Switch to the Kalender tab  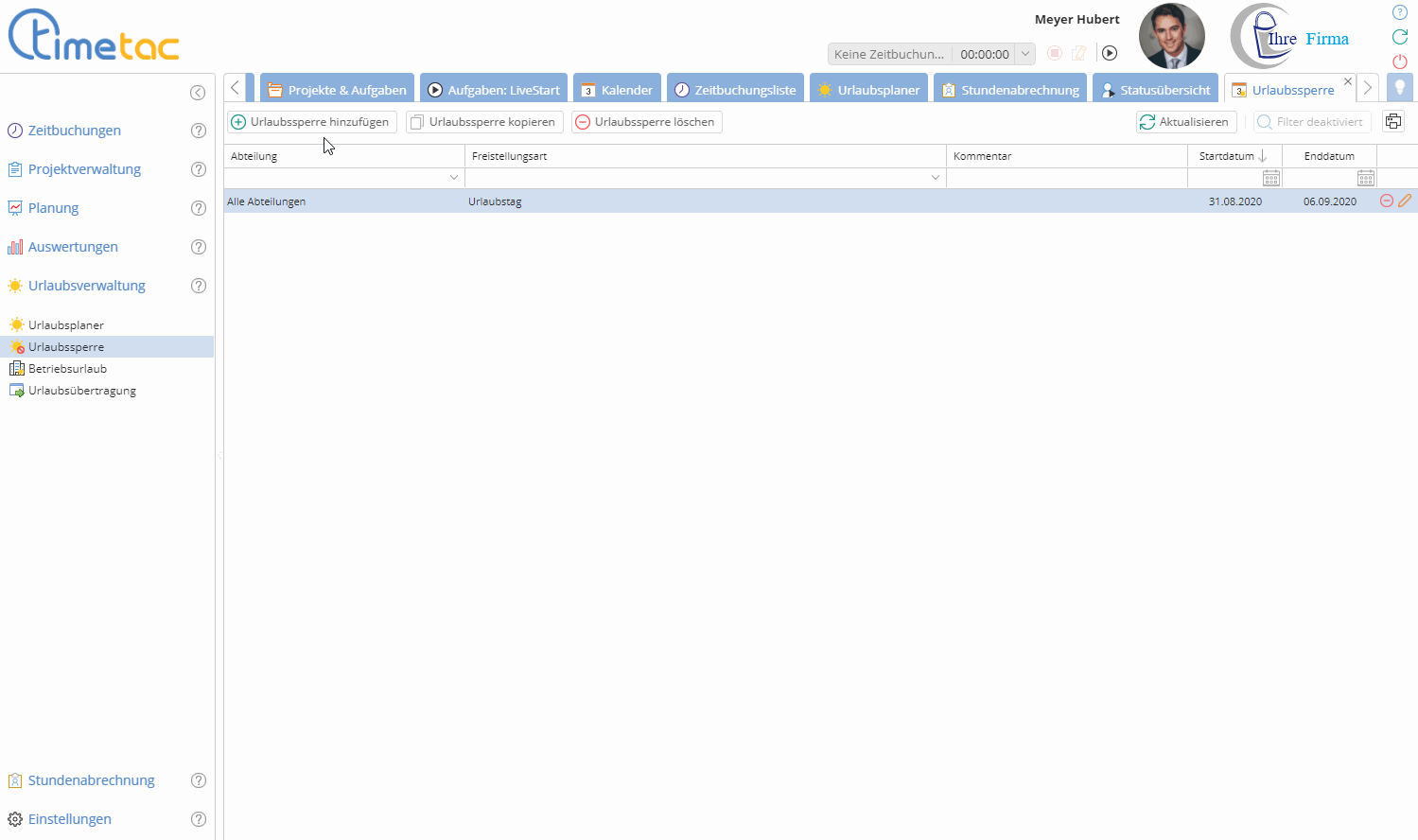click(617, 90)
